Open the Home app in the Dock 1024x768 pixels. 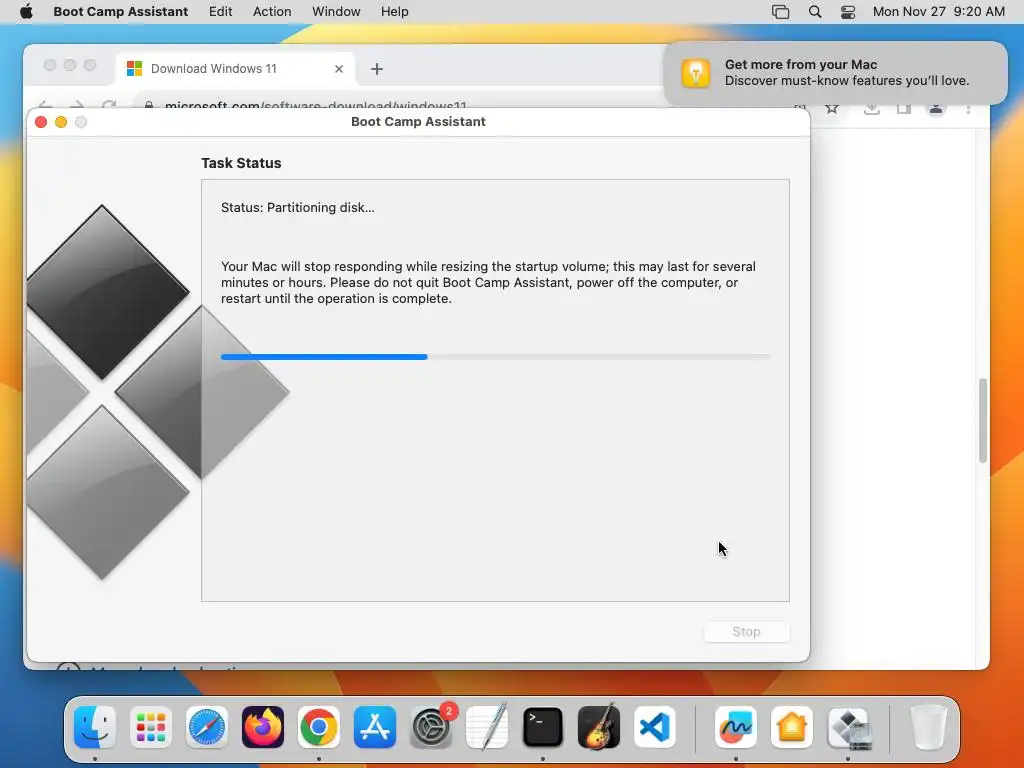point(792,727)
